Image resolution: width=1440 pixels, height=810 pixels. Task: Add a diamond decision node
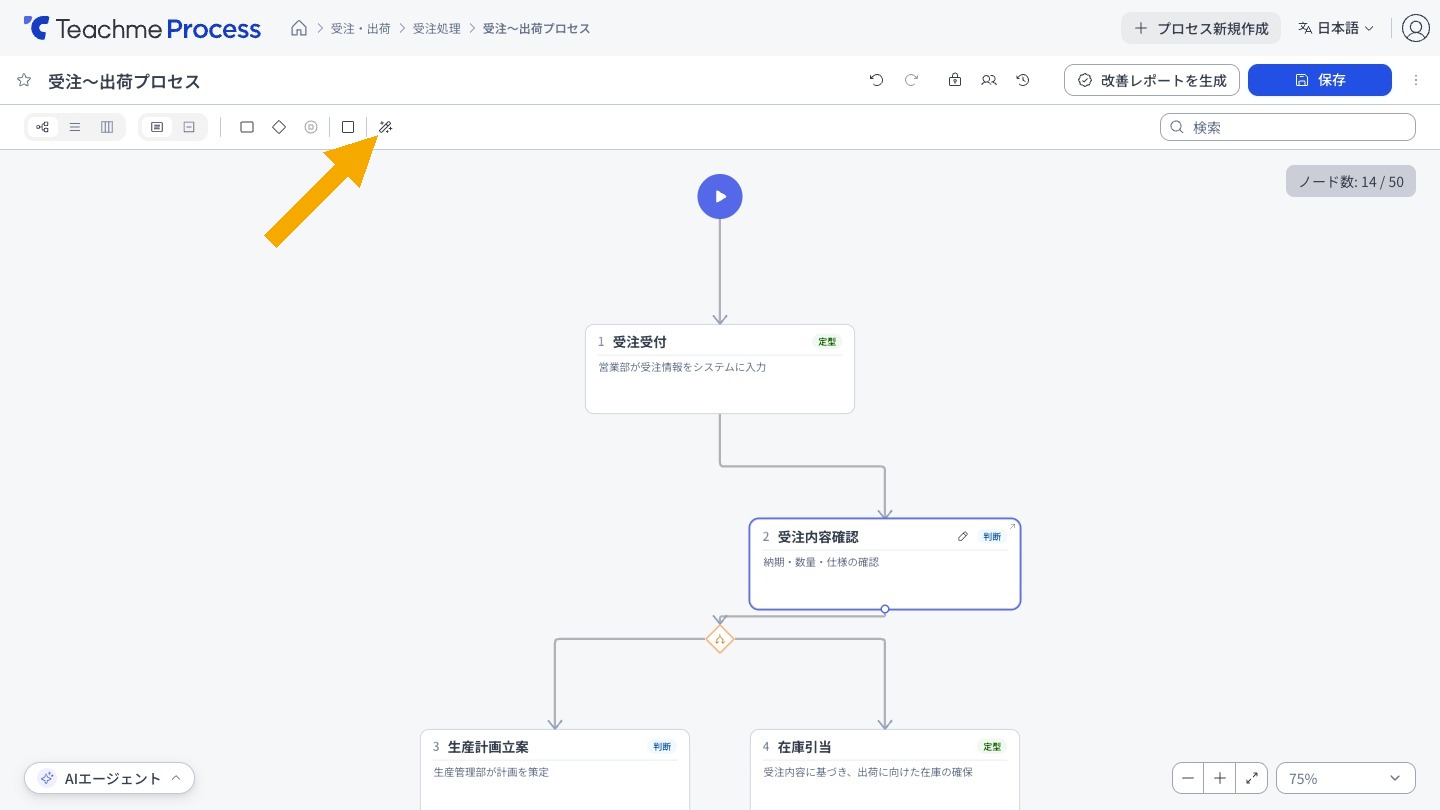coord(279,127)
